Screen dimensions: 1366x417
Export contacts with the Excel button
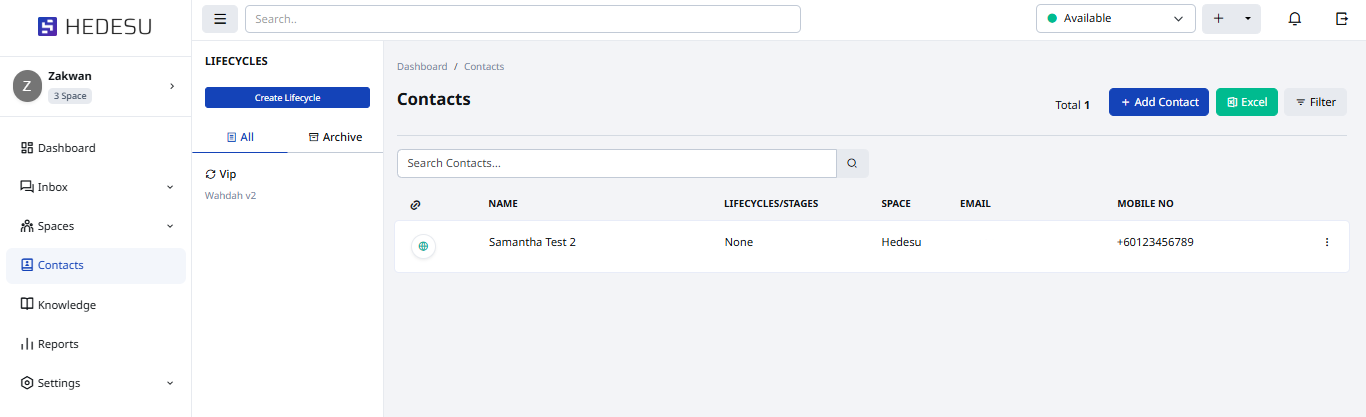coord(1246,102)
